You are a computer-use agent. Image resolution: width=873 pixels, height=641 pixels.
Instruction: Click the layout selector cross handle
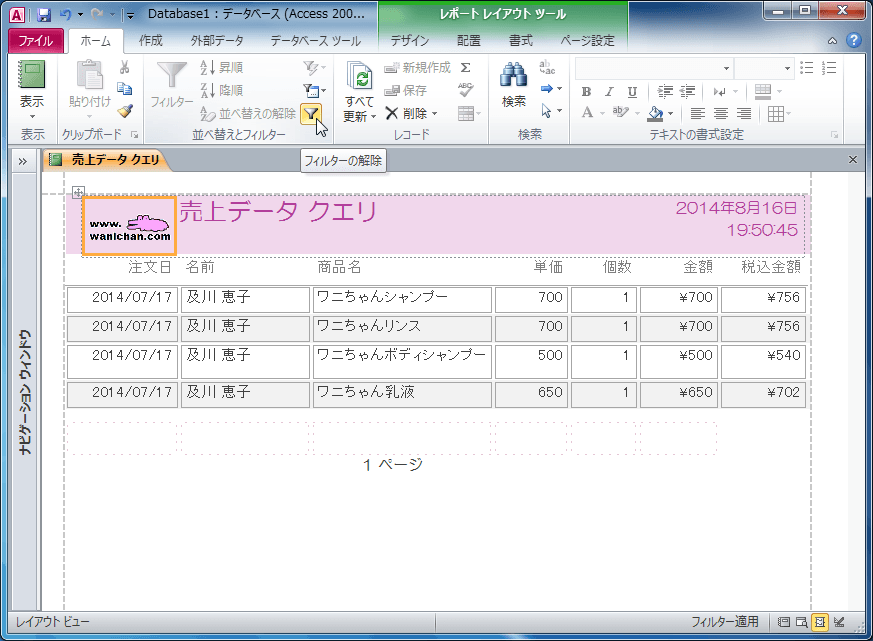pyautogui.click(x=78, y=192)
